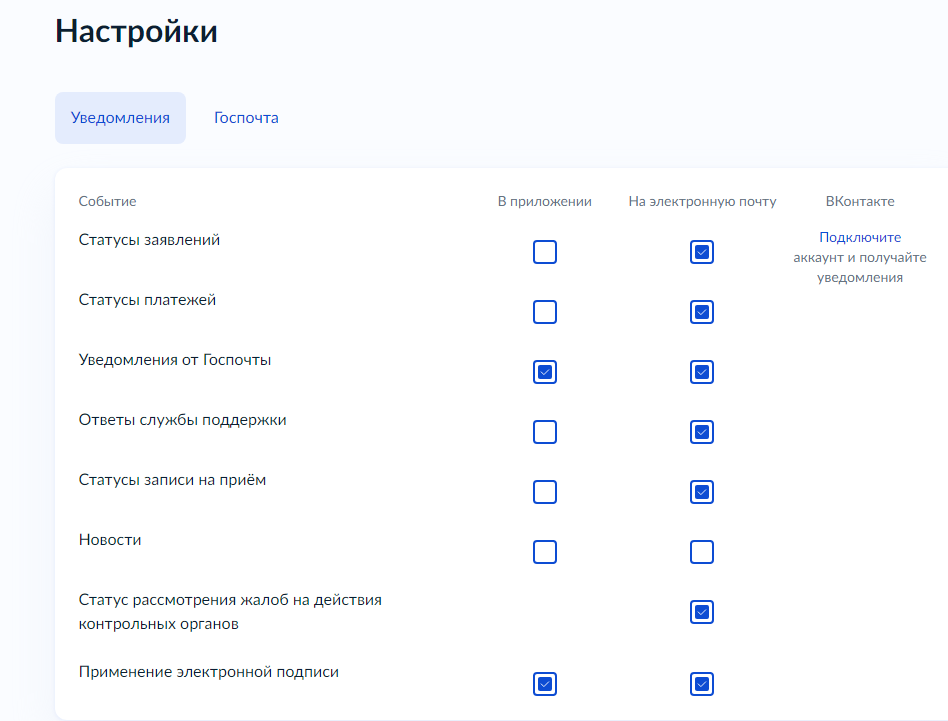This screenshot has width=948, height=721.
Task: Turn off email for Ответы службы поддержки
Action: 702,432
